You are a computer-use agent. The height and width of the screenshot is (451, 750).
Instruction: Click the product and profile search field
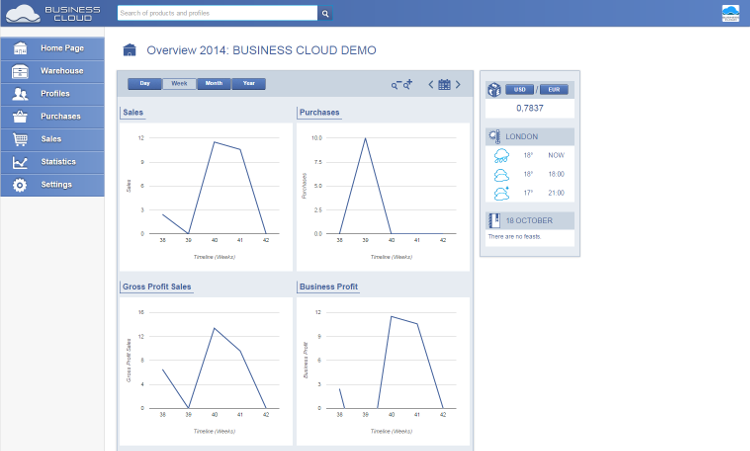click(217, 14)
